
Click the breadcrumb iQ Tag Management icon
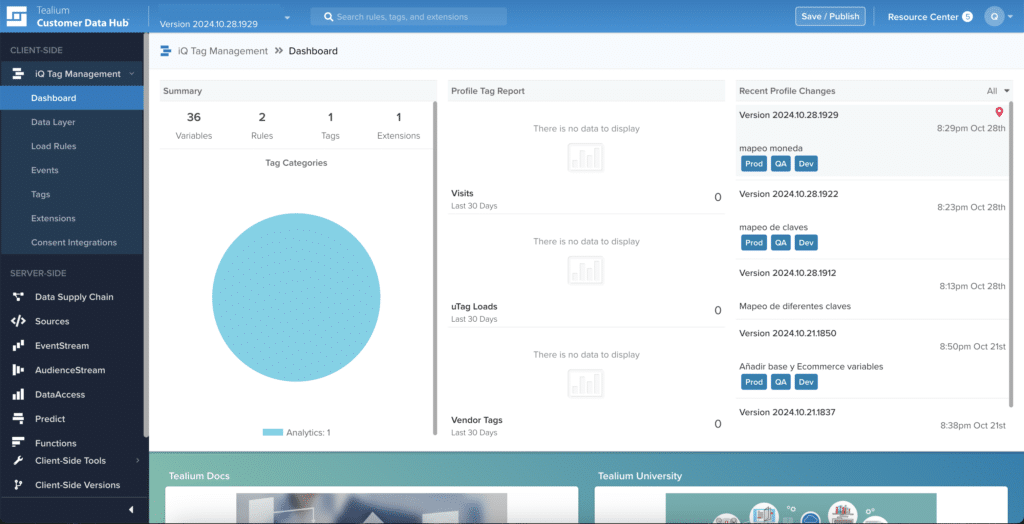(x=166, y=50)
